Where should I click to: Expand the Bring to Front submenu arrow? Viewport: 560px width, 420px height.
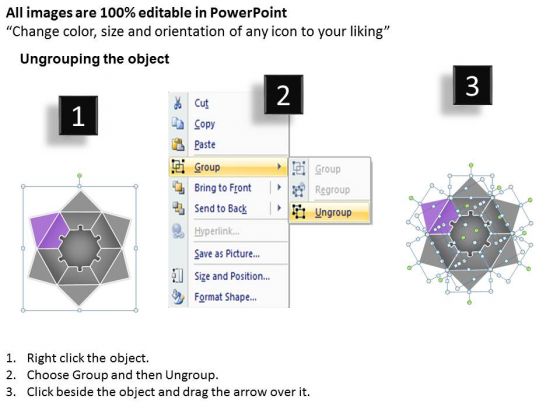coord(279,187)
